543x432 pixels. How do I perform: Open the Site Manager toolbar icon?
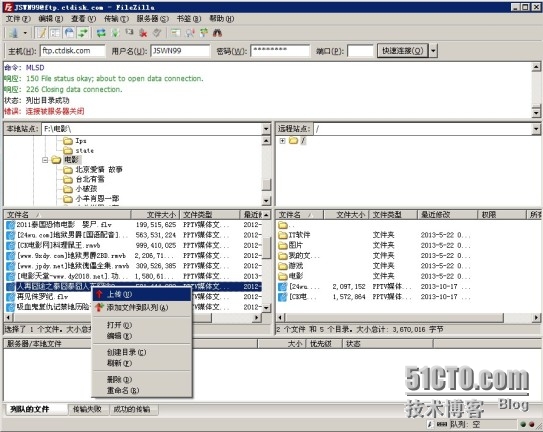14,33
